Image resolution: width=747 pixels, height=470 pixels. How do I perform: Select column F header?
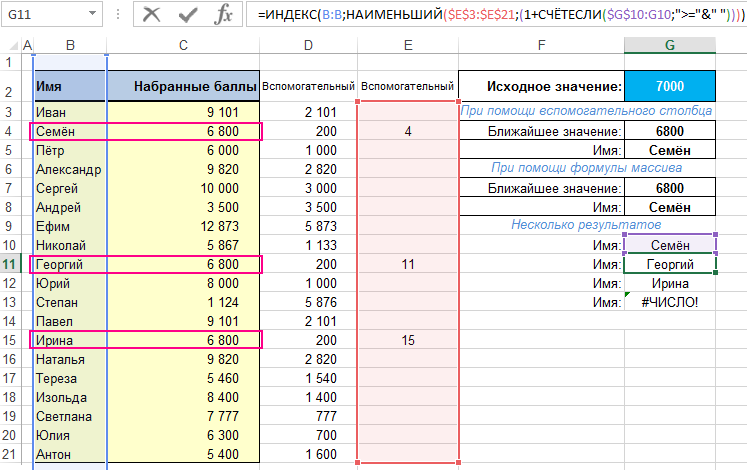point(541,45)
